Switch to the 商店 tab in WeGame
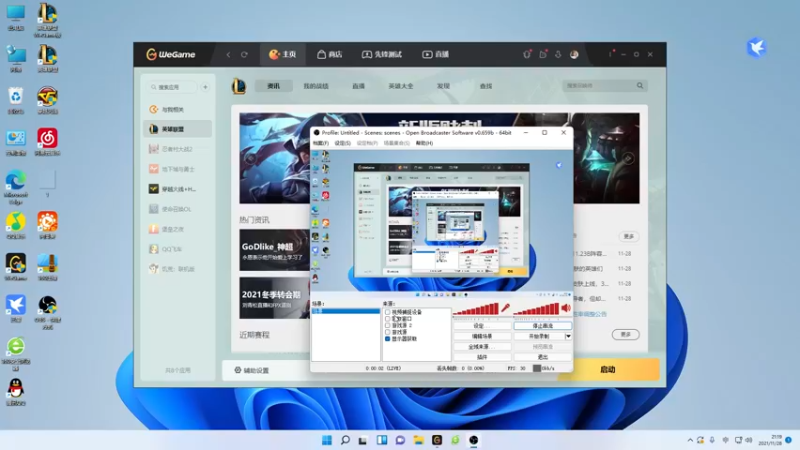This screenshot has width=800, height=450. 329,54
